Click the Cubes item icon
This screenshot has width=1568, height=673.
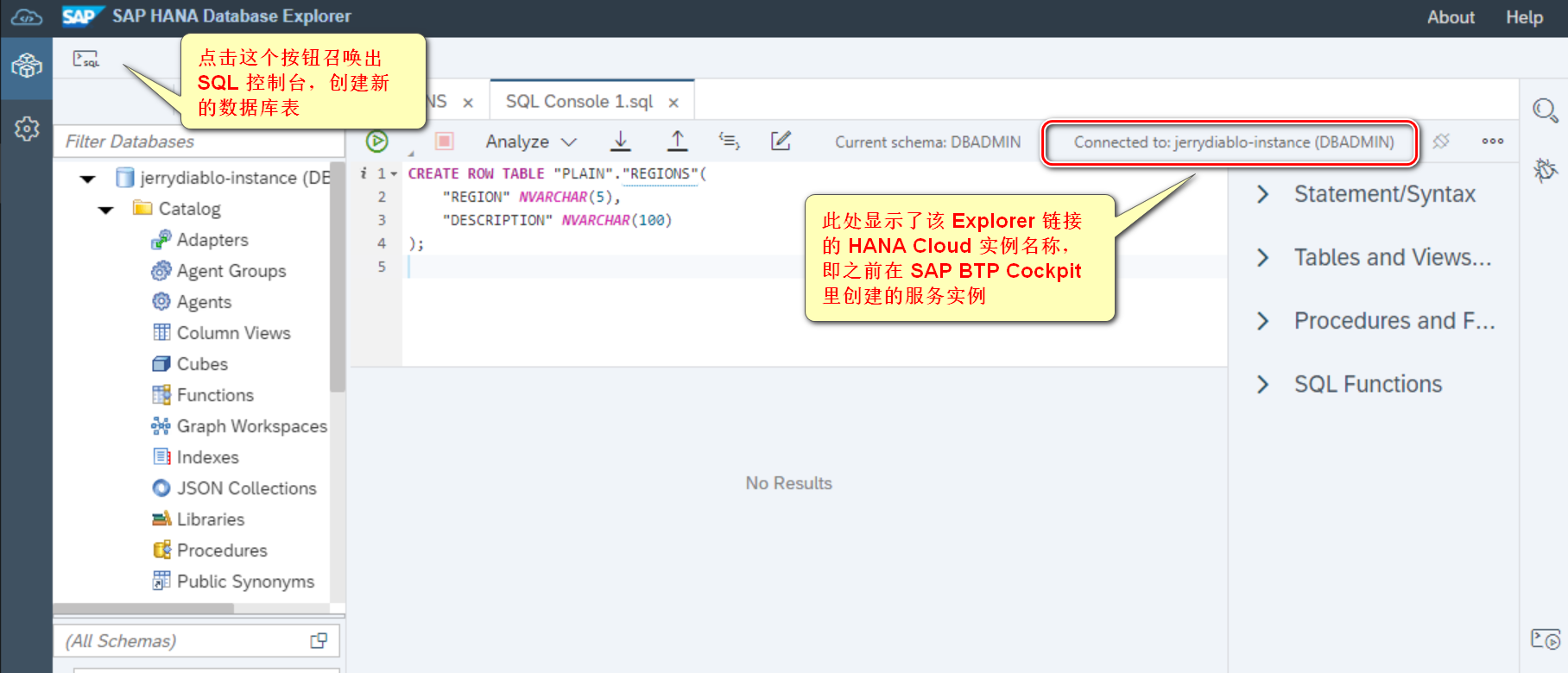point(161,363)
